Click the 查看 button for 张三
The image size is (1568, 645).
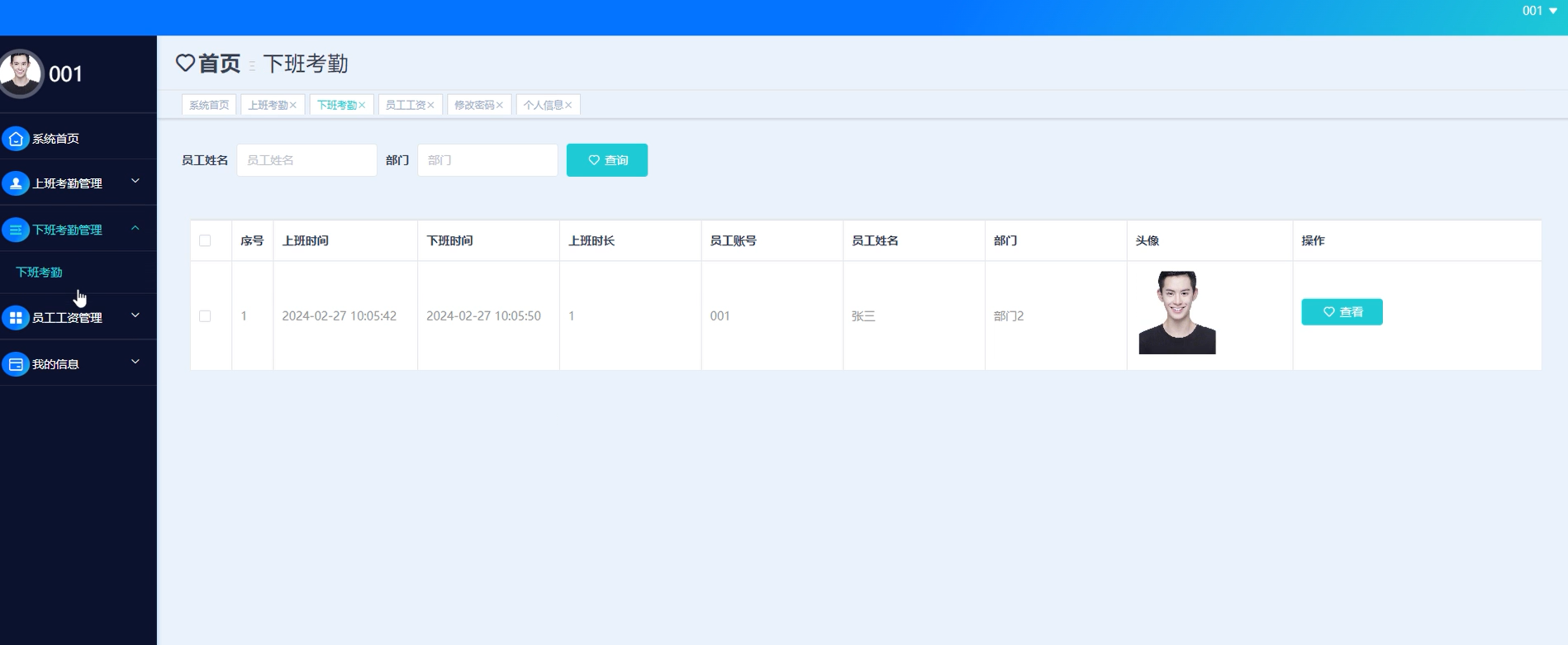[x=1342, y=312]
